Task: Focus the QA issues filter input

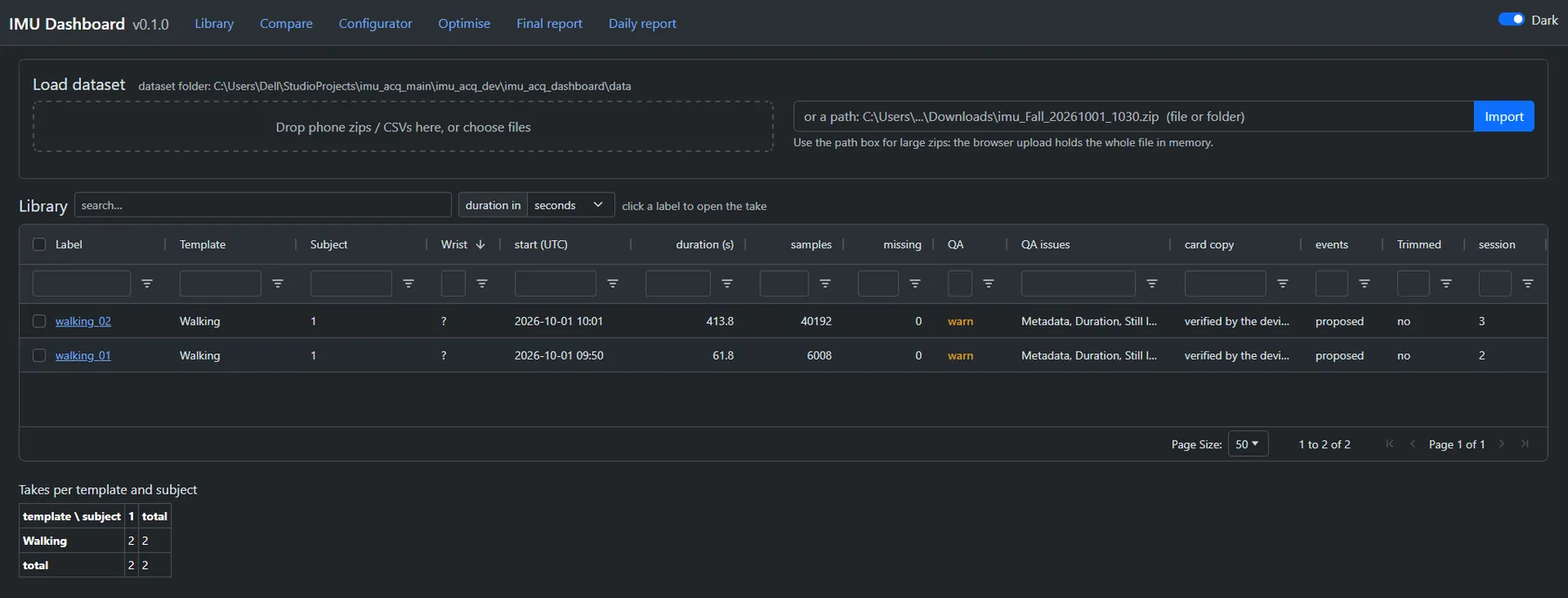Action: [x=1078, y=284]
